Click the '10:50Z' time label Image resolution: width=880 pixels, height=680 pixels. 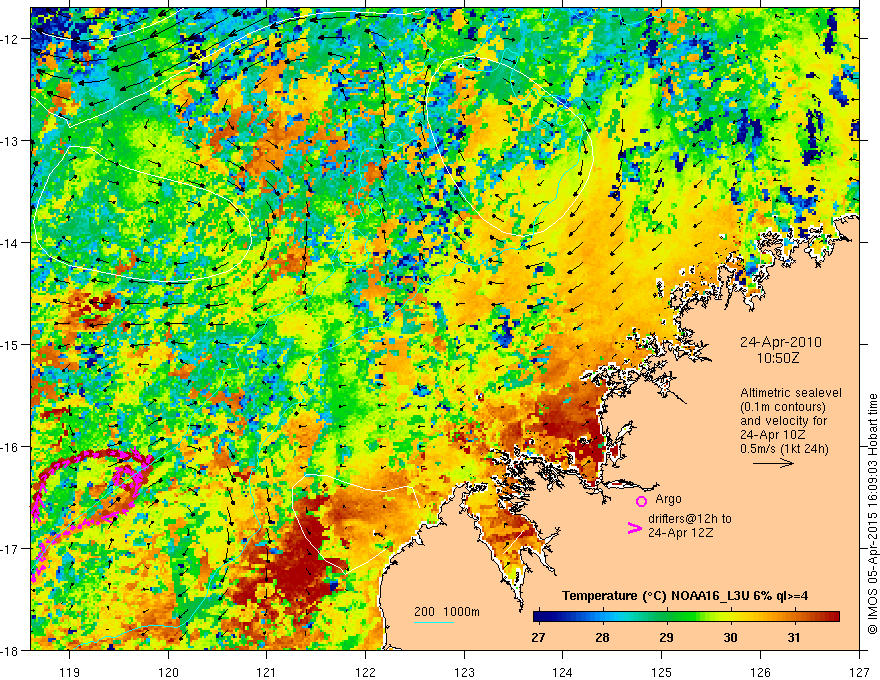tap(778, 358)
